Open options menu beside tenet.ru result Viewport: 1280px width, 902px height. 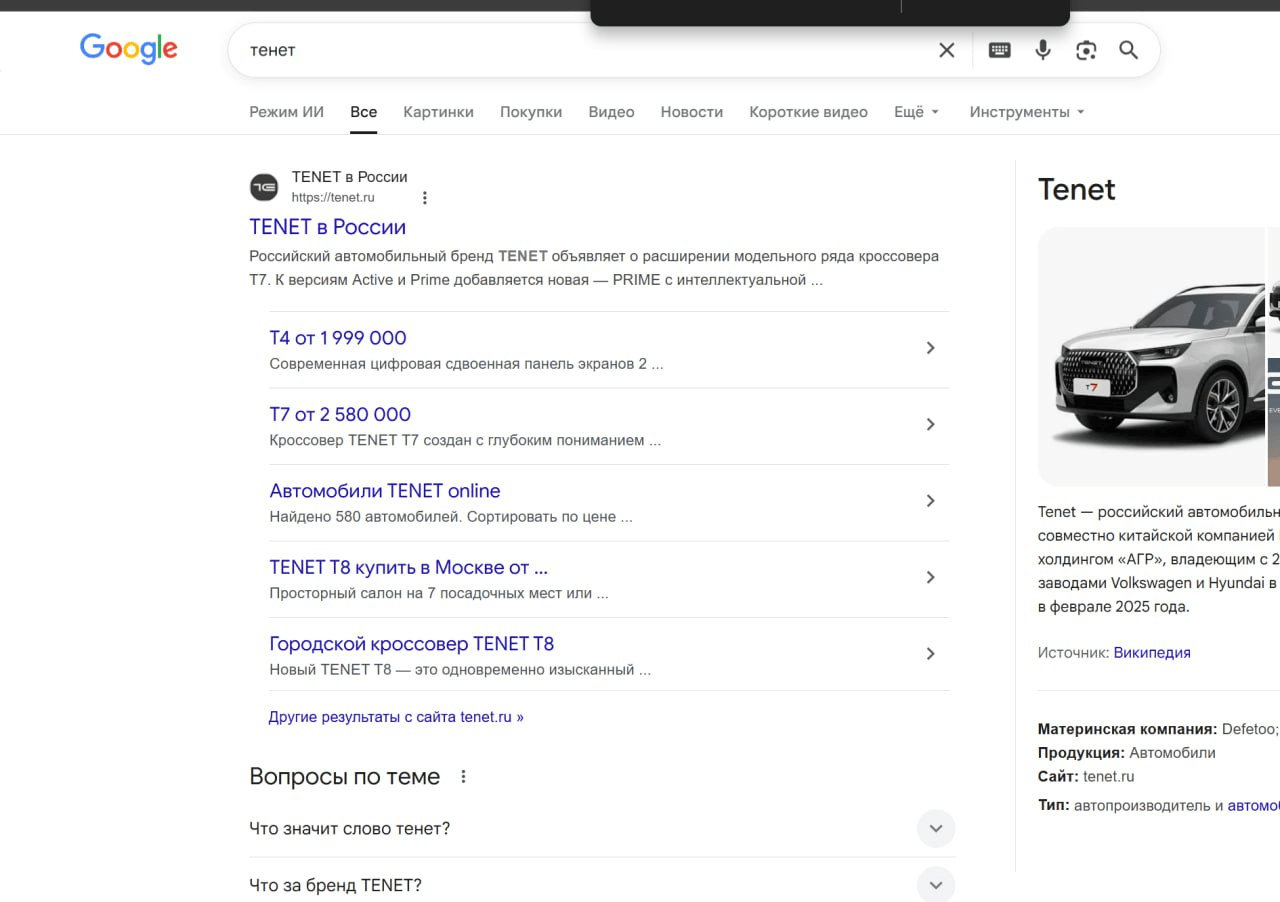tap(425, 198)
